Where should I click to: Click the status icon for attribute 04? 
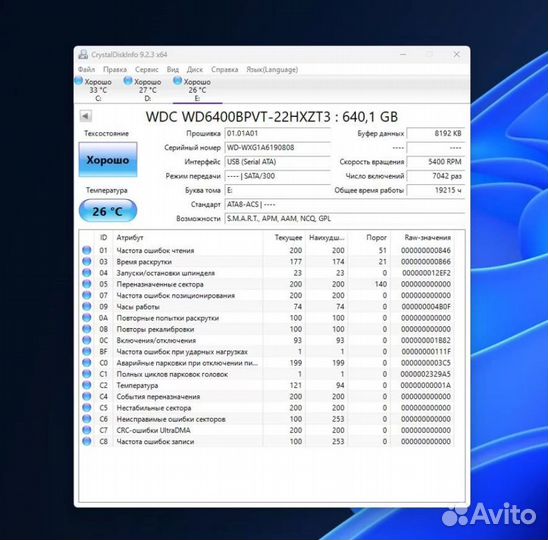click(87, 273)
